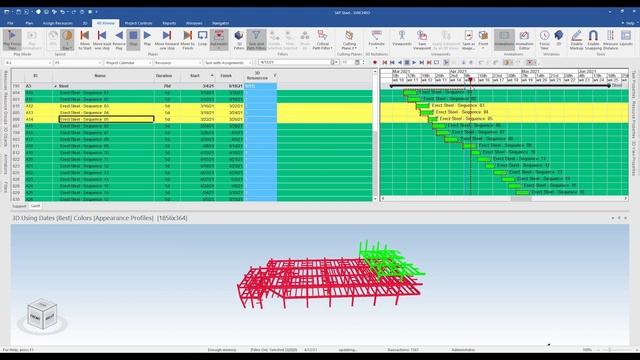Open Critical Path Filter dropdown
This screenshot has height=360, width=640.
click(322, 40)
